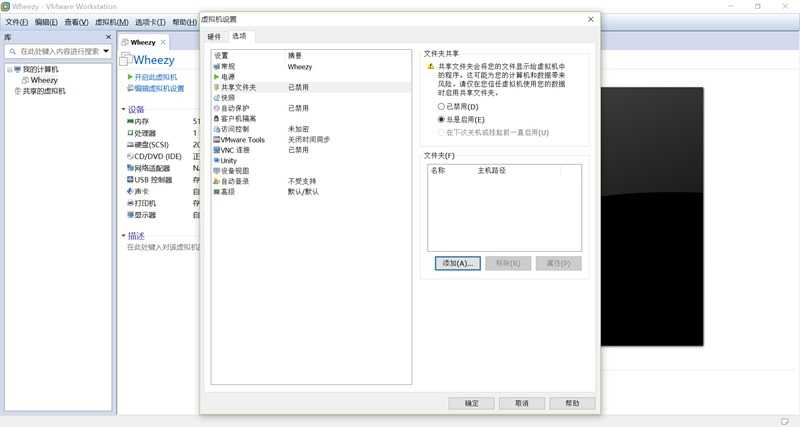Open the 帮助(H) menu
Viewport: 800px width, 427px height.
[x=184, y=22]
